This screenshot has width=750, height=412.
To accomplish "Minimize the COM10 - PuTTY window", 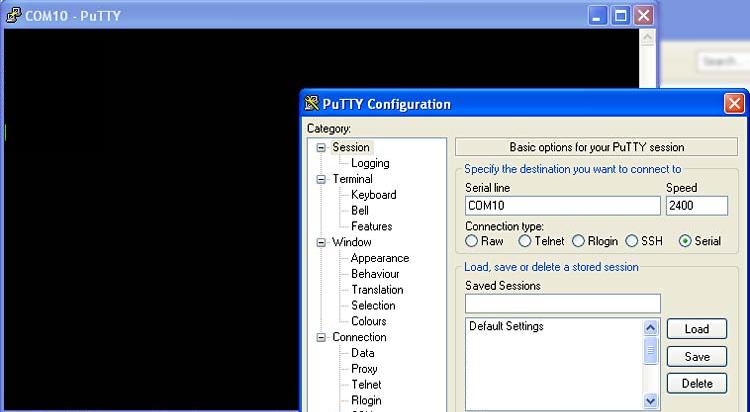I will pos(597,16).
